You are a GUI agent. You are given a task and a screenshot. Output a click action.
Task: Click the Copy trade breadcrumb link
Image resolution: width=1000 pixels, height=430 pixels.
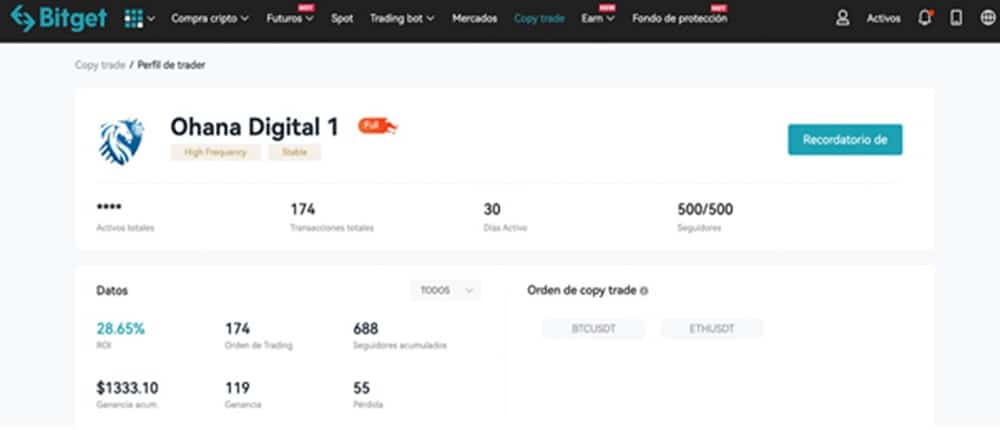(100, 65)
